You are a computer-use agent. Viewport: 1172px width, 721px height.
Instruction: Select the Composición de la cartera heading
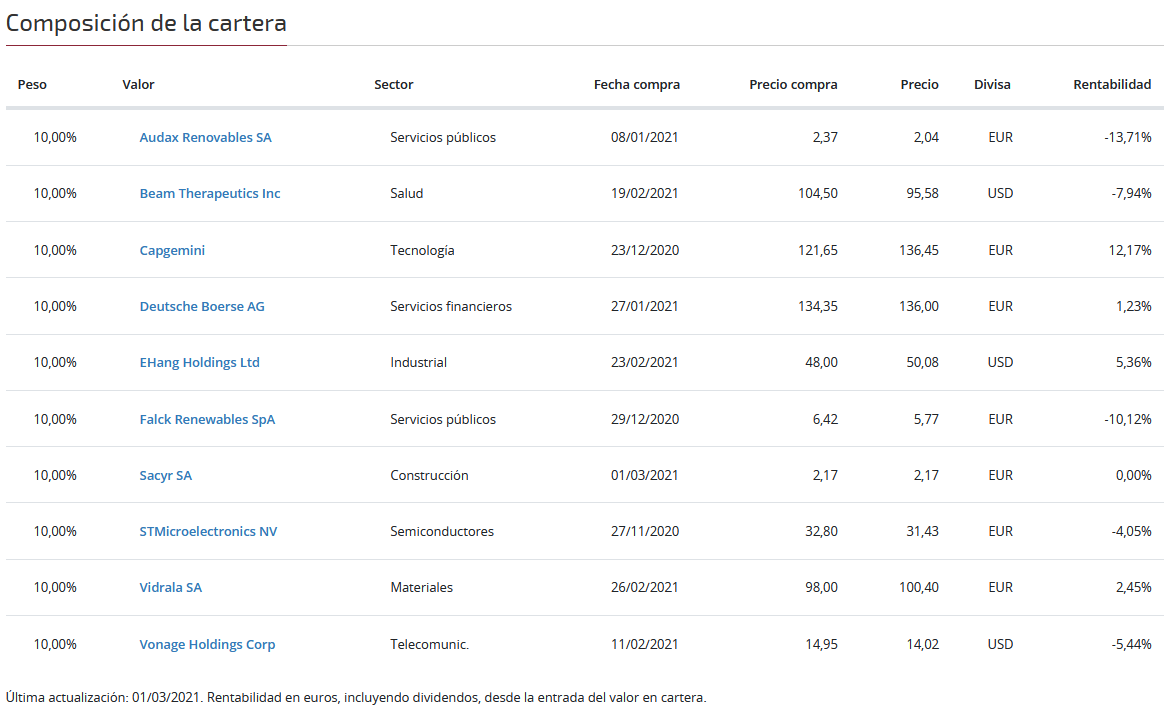(x=146, y=23)
